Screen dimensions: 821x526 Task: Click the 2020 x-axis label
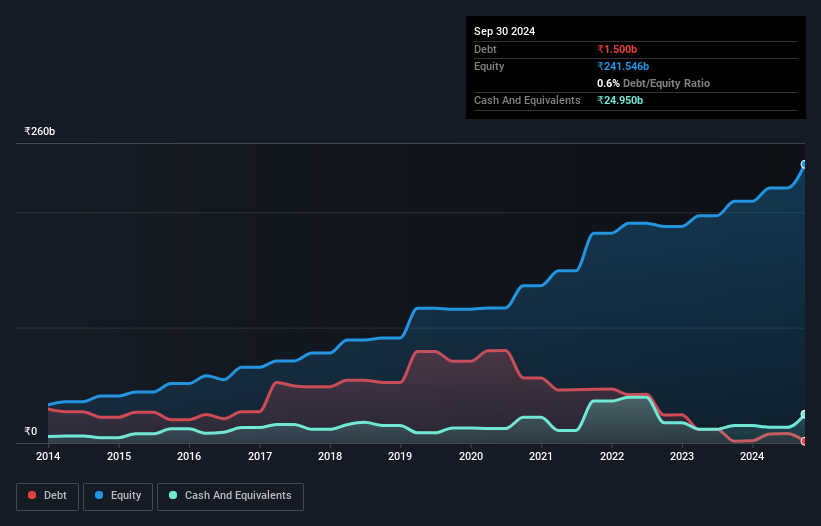pyautogui.click(x=471, y=456)
